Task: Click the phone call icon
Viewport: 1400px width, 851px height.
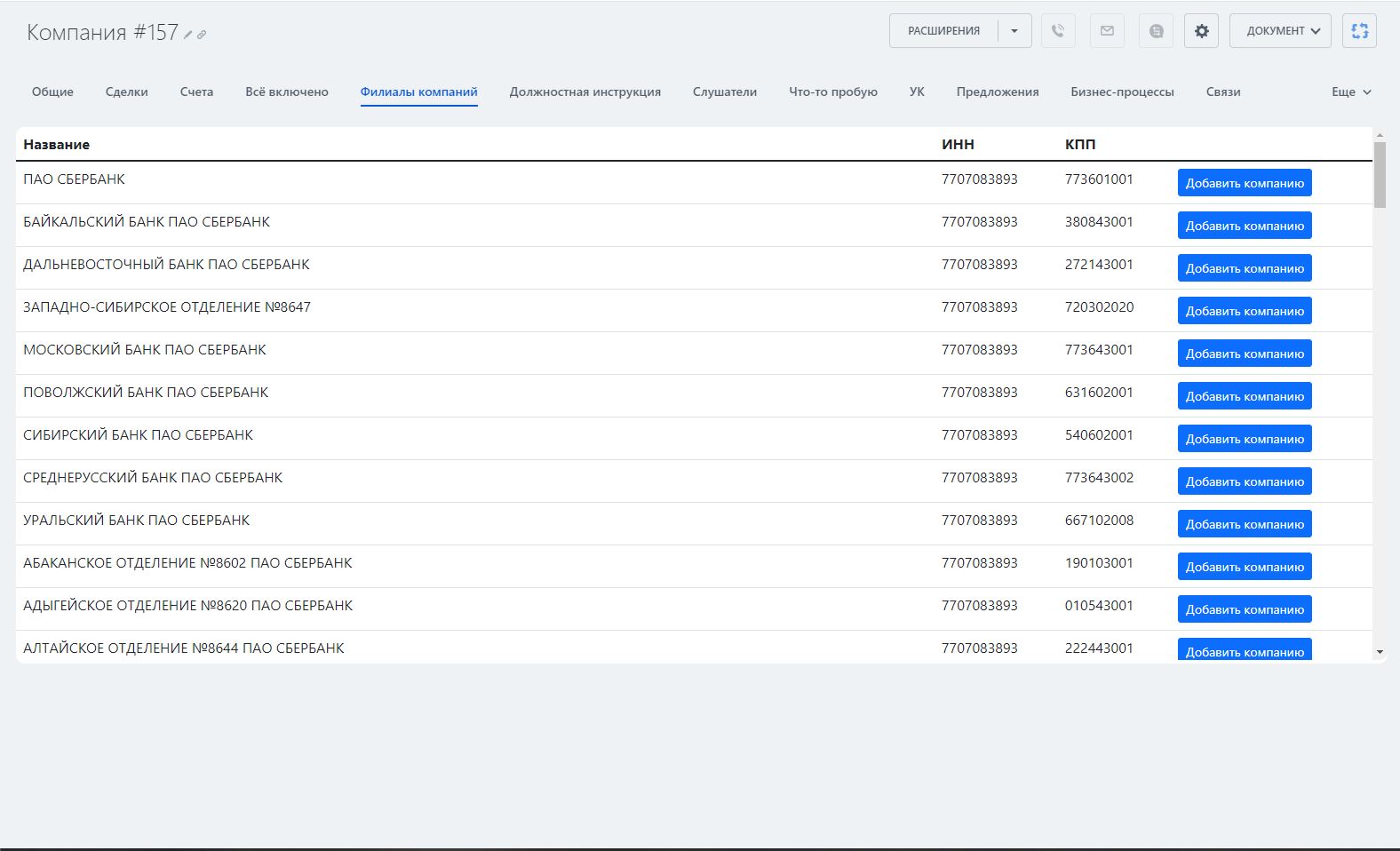Action: (x=1058, y=31)
